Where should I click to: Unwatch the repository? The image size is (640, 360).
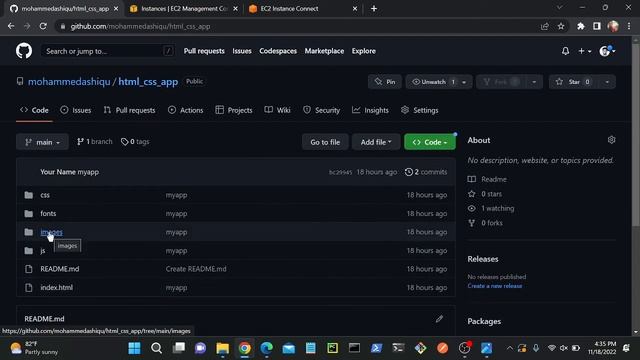[433, 82]
